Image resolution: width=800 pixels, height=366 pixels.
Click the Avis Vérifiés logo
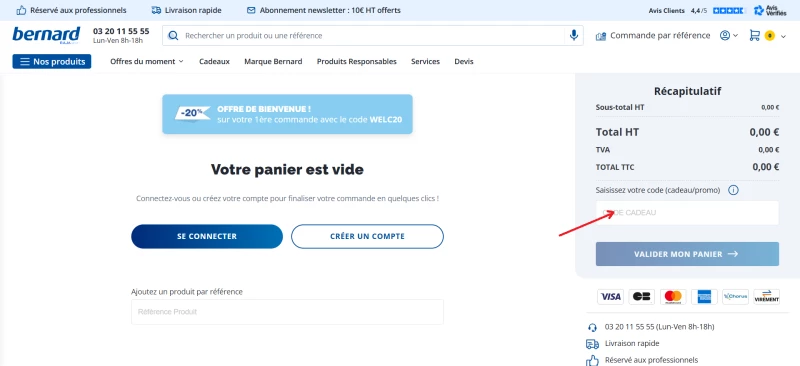[770, 10]
